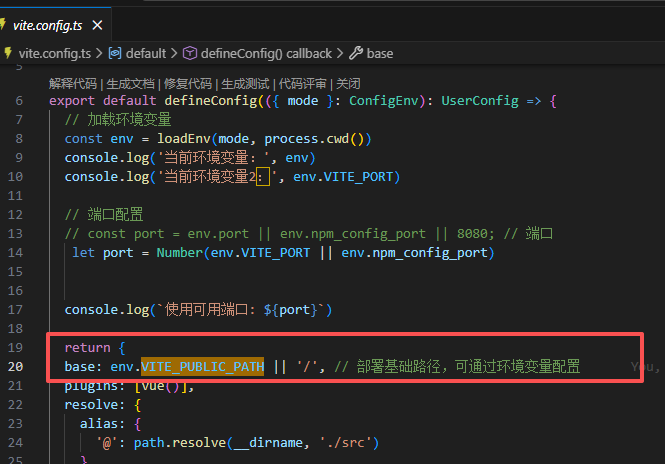Open the 'base' breadcrumb segment
Image resolution: width=665 pixels, height=464 pixels.
(380, 53)
